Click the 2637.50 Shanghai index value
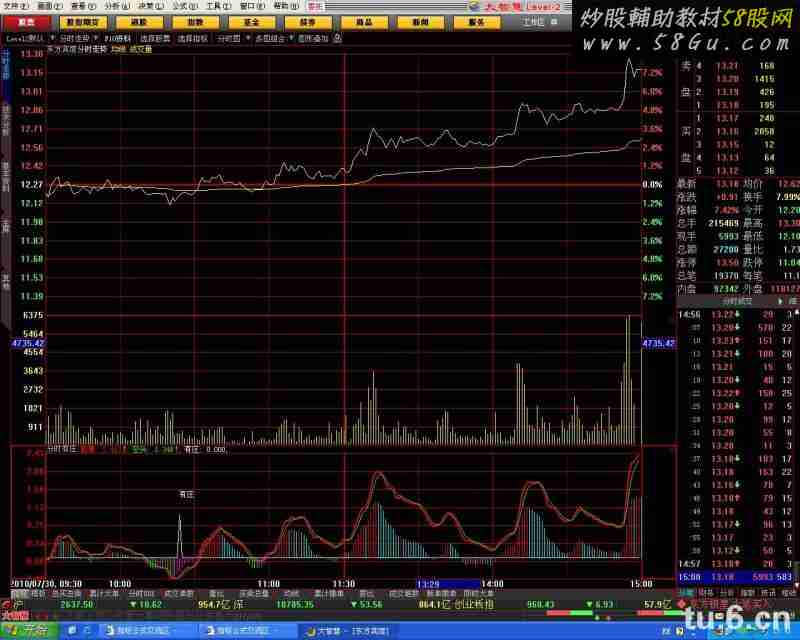Image resolution: width=800 pixels, height=640 pixels. 77,604
